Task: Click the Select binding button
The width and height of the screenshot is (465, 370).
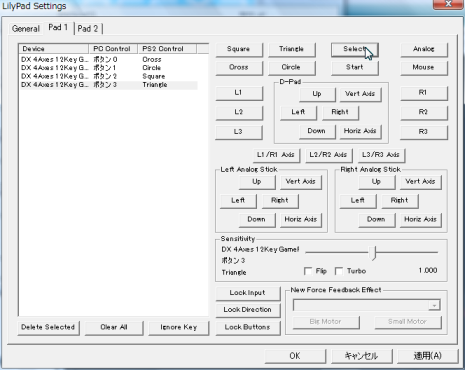Action: coord(355,49)
